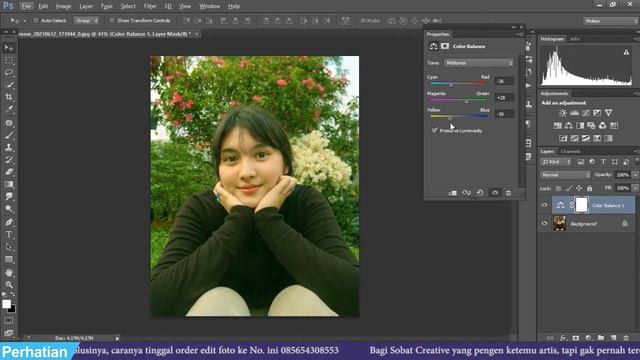
Task: Enable Show Transform Controls checkbox
Action: point(111,20)
